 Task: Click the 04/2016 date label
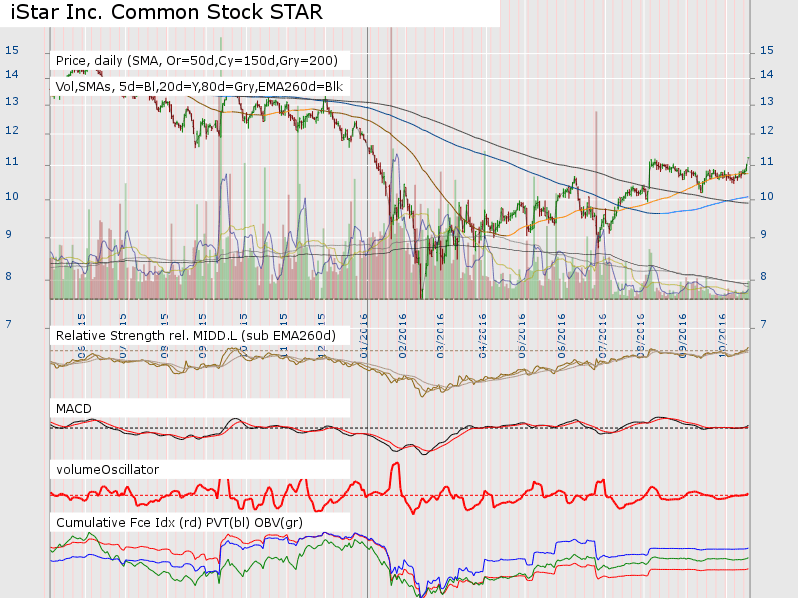tap(482, 336)
